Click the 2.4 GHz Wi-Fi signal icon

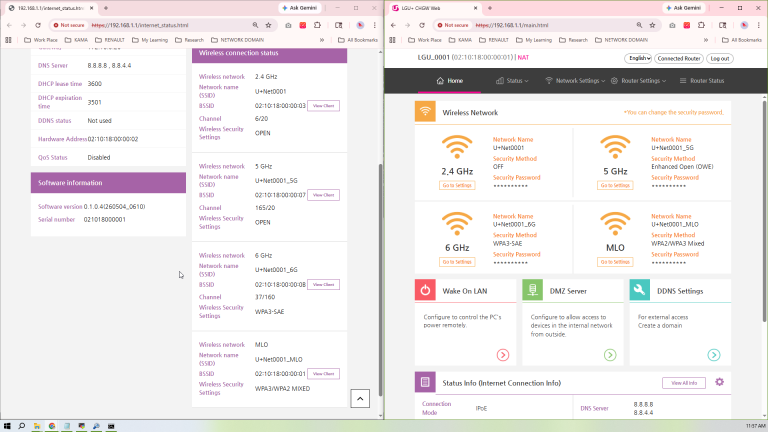457,147
